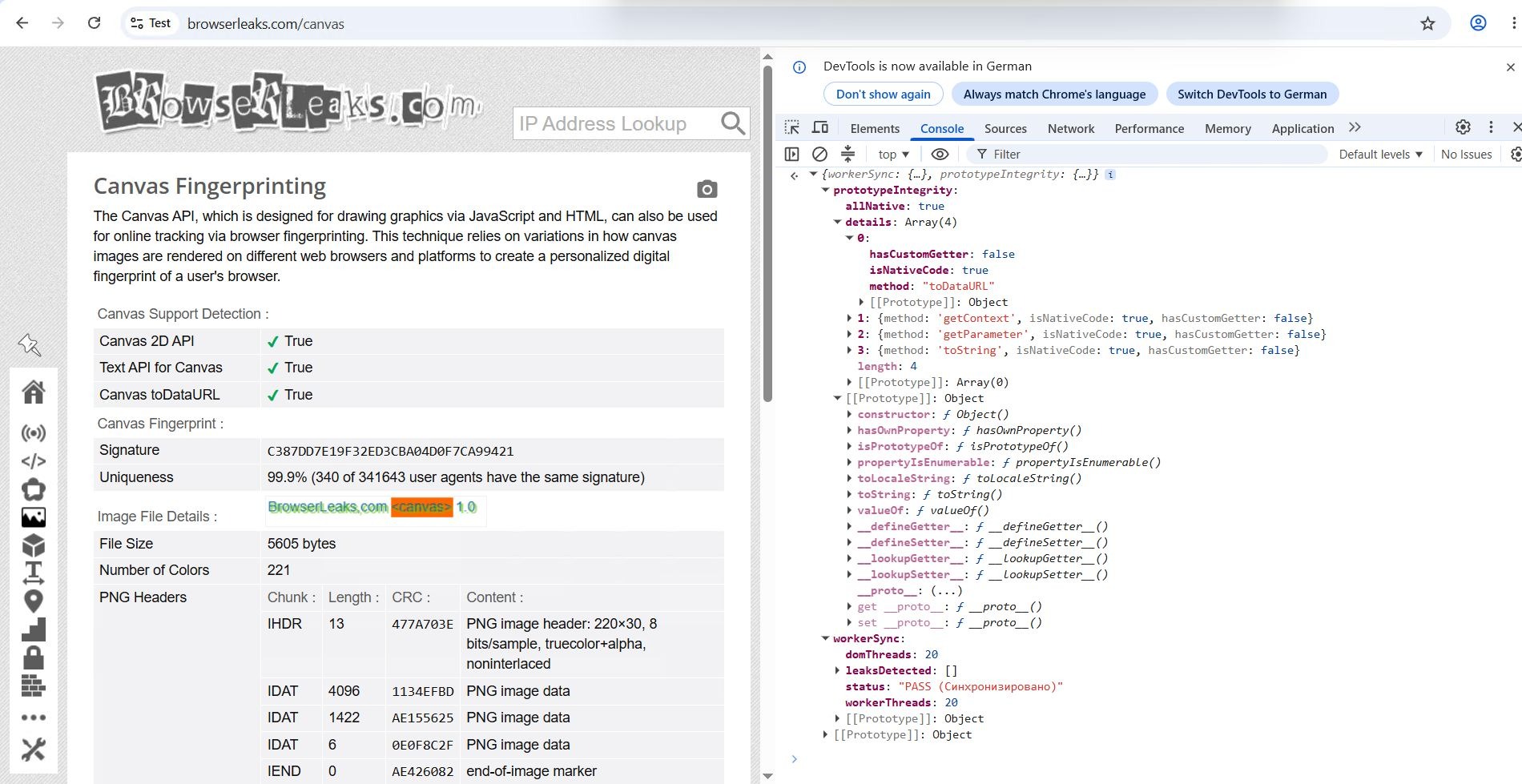This screenshot has height=784, width=1522.
Task: Open the JavaScript code brackets sidebar icon
Action: pyautogui.click(x=34, y=461)
